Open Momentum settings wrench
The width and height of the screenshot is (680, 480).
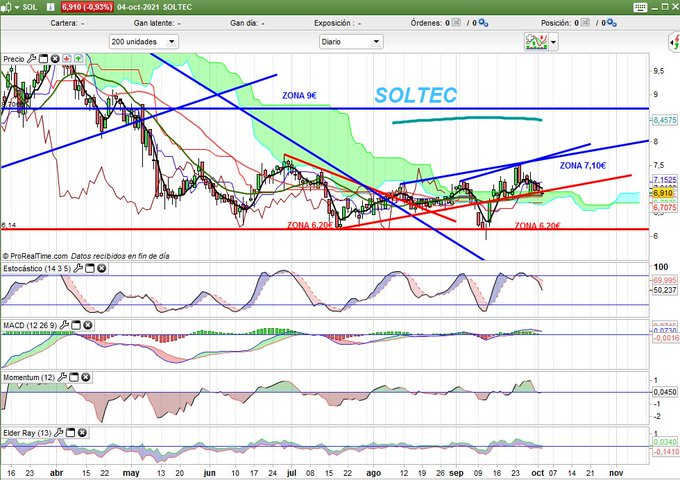(62, 377)
